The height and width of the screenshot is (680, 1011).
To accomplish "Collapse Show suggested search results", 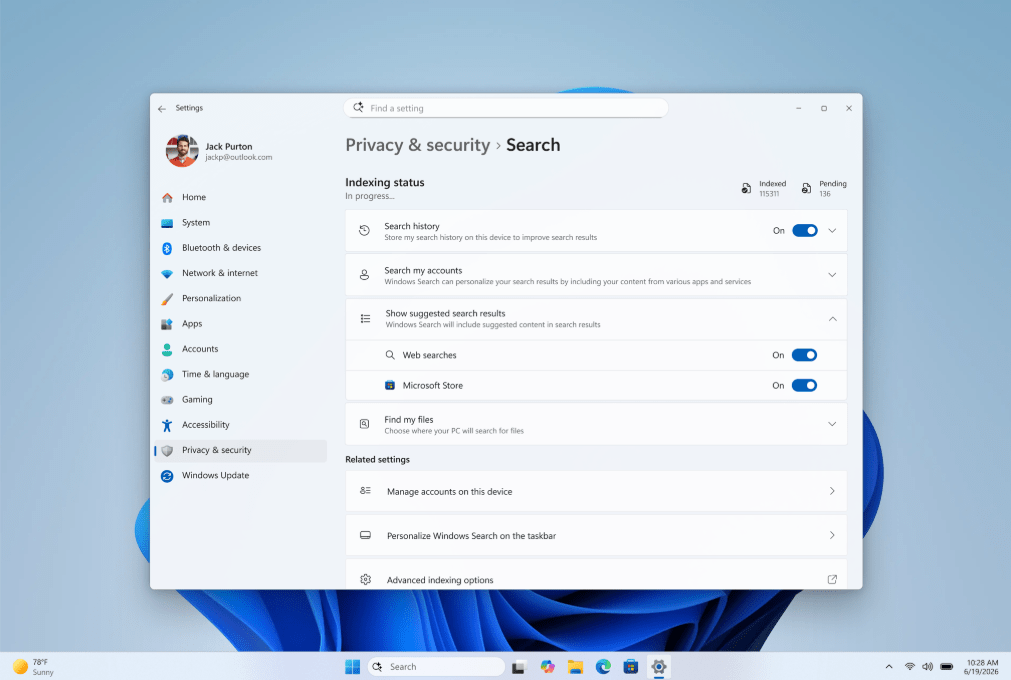I will [832, 319].
